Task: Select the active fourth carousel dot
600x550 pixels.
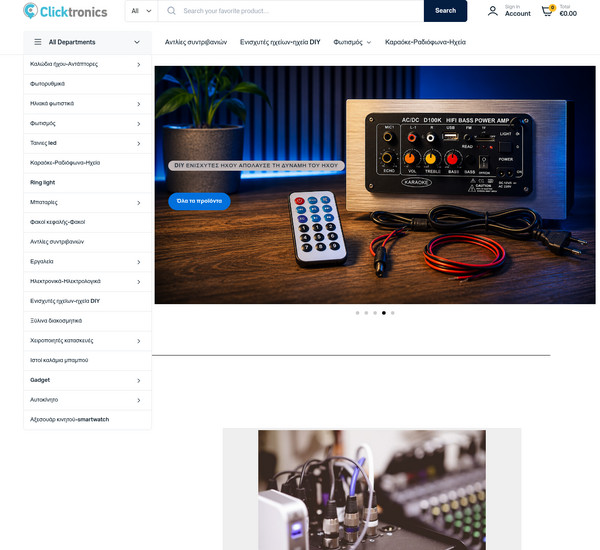Action: pos(384,313)
